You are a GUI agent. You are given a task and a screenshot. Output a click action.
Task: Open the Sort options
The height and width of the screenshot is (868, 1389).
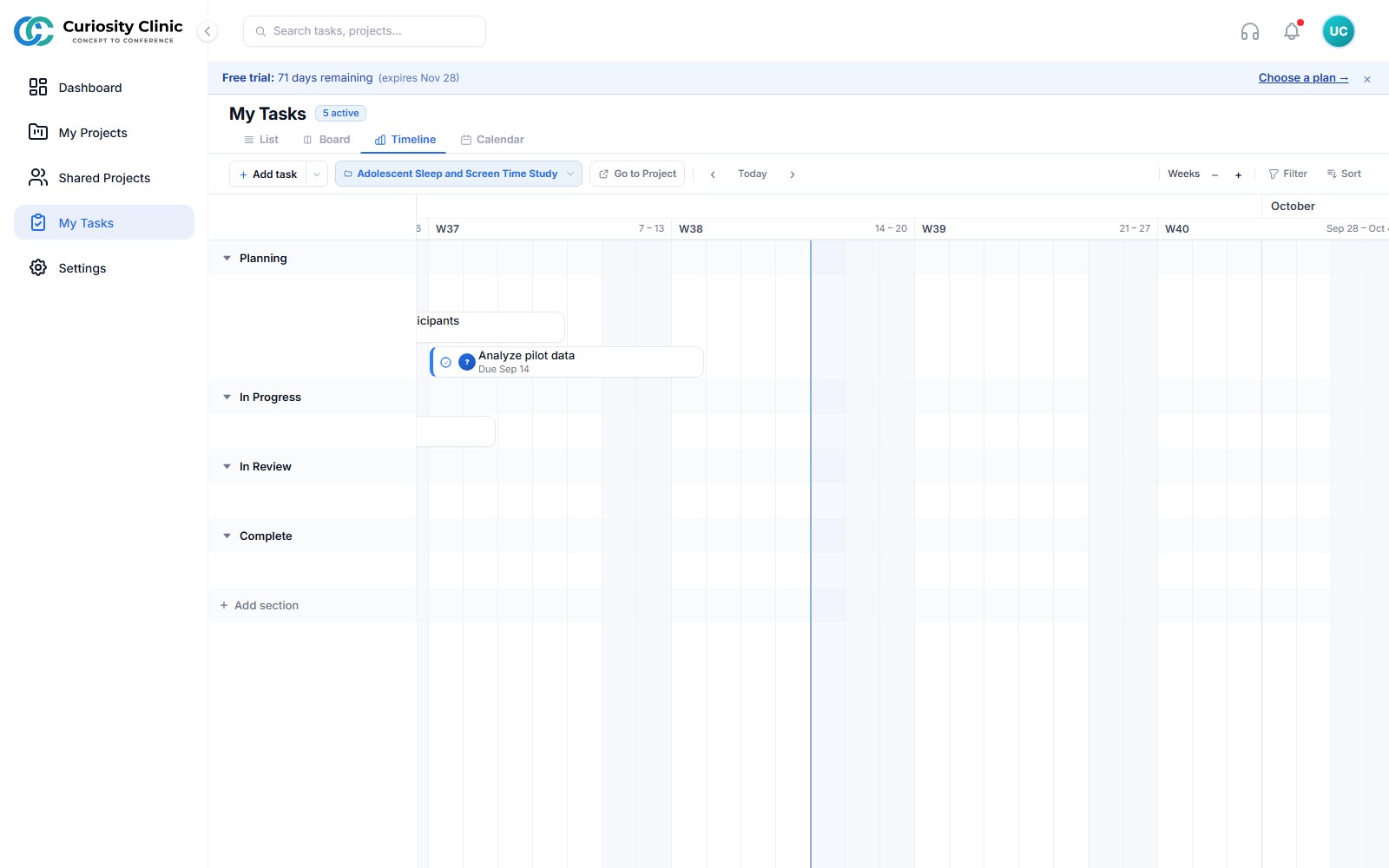click(x=1344, y=174)
